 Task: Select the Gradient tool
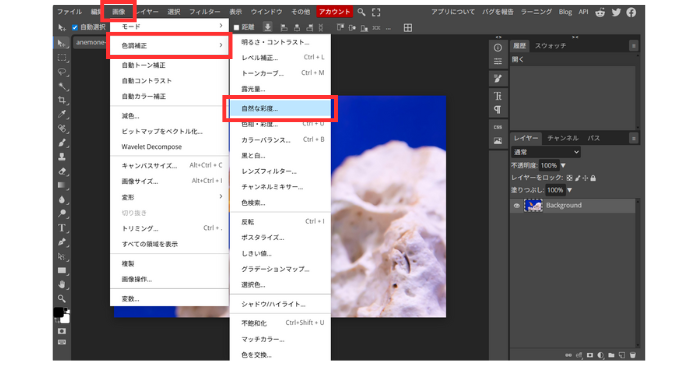pos(62,185)
